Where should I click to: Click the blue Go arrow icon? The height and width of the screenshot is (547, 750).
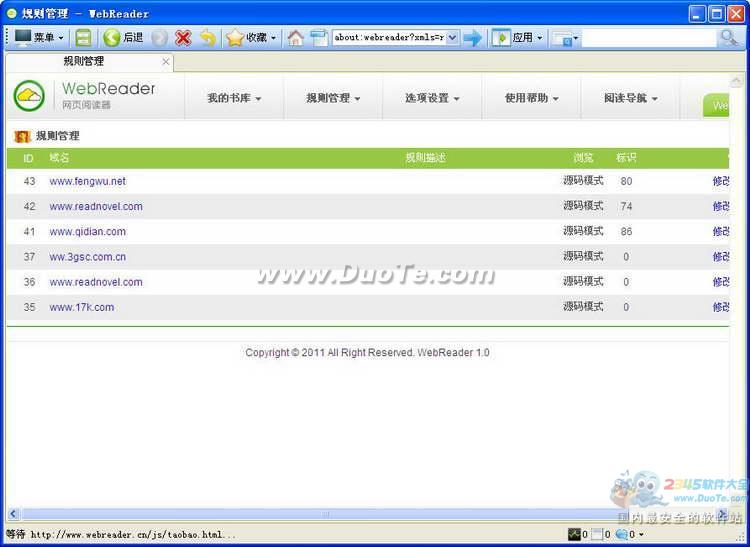473,38
